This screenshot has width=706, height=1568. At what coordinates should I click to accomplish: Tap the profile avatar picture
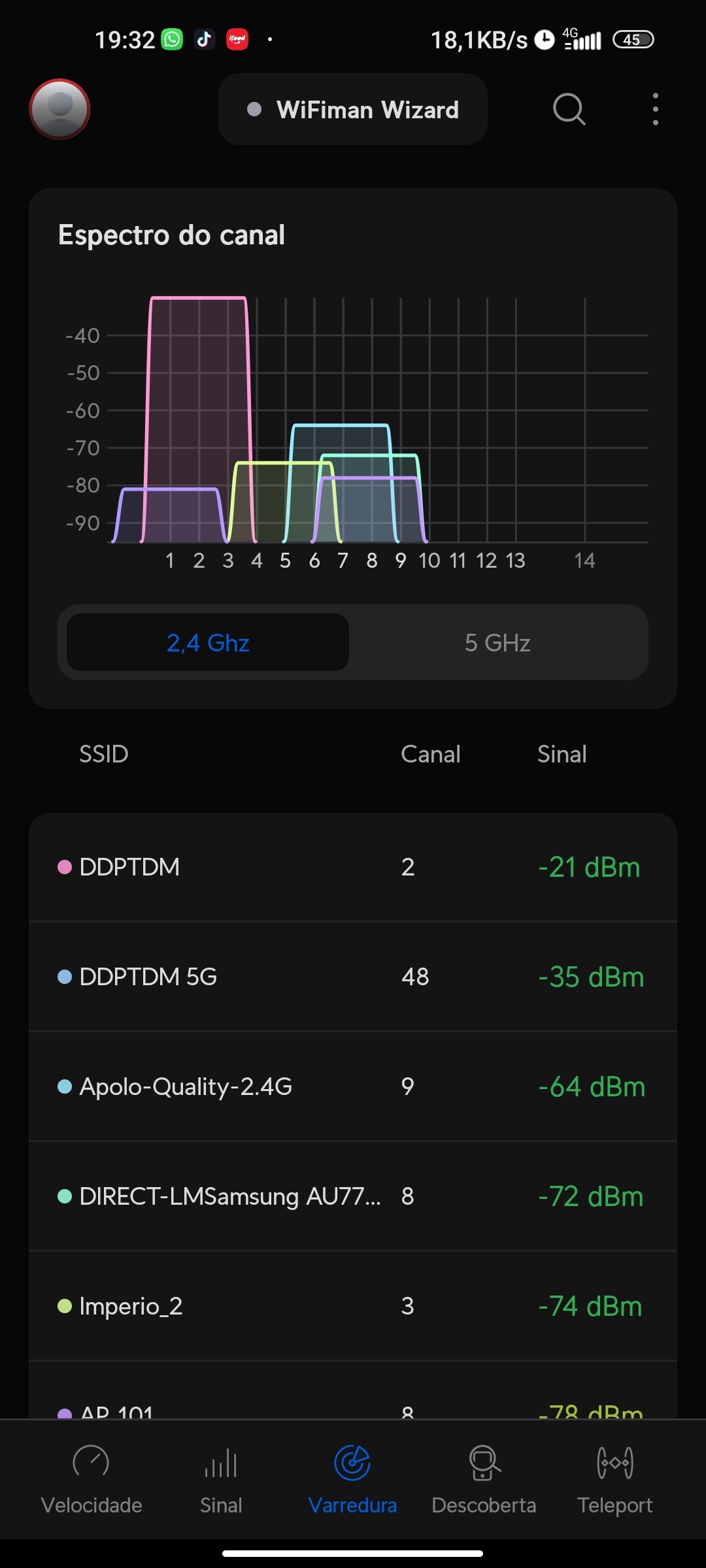(x=59, y=109)
